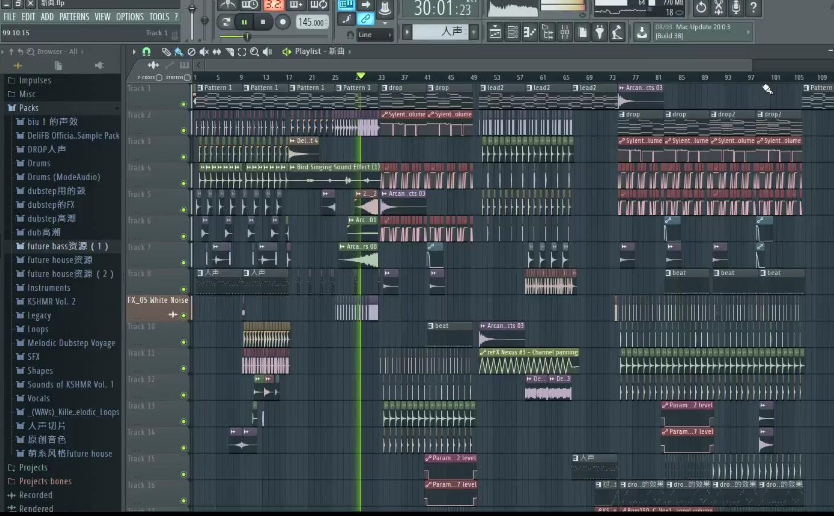
Task: Click the snap magnet icon in playlist toolbar
Action: click(146, 51)
